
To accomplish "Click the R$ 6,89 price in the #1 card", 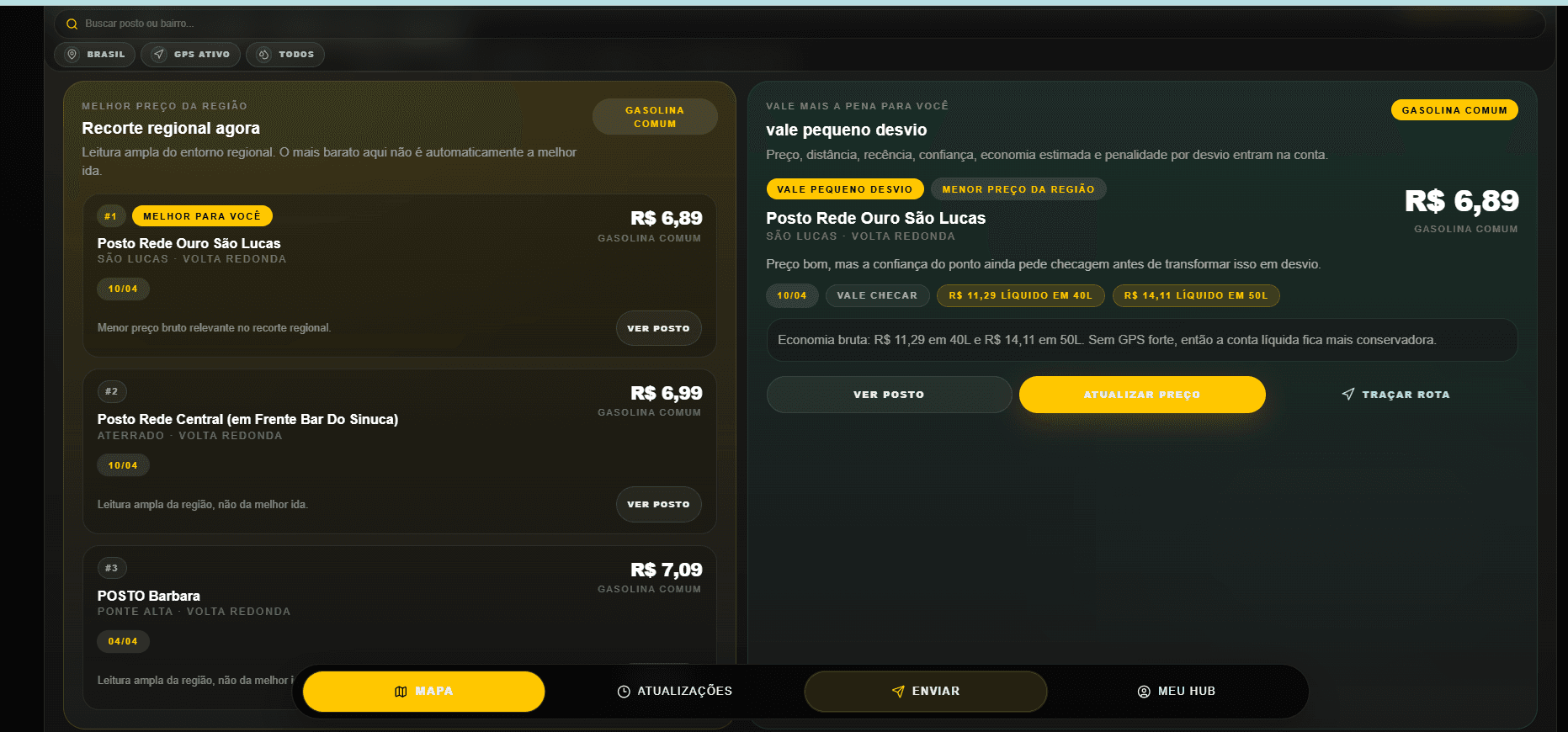I will pyautogui.click(x=666, y=219).
